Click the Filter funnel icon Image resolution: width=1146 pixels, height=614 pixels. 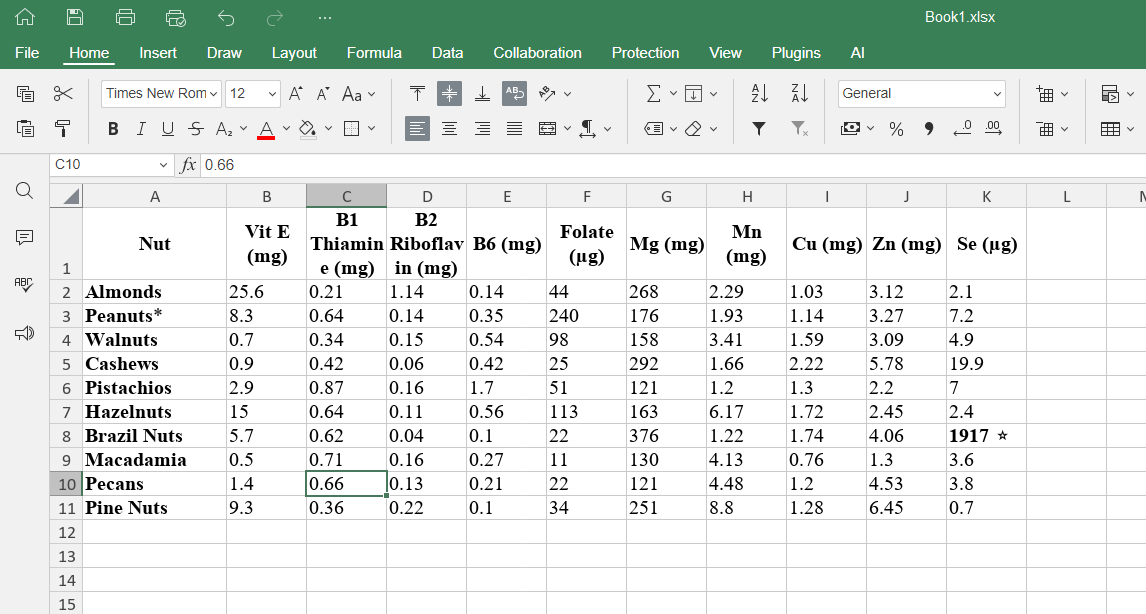tap(759, 129)
